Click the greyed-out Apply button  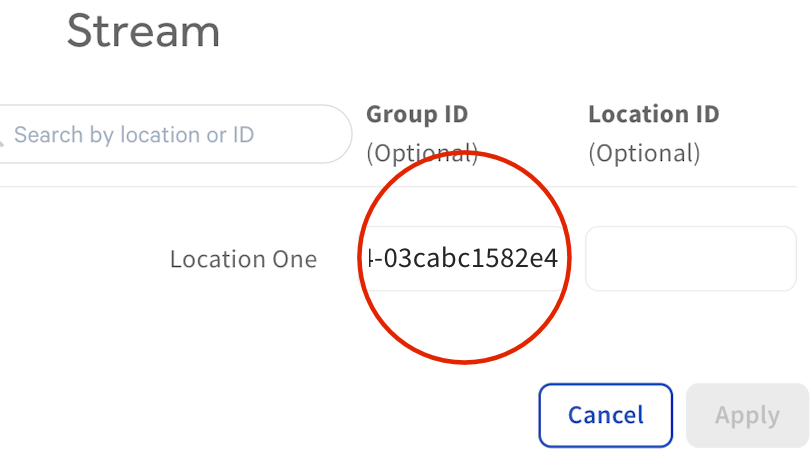(747, 415)
